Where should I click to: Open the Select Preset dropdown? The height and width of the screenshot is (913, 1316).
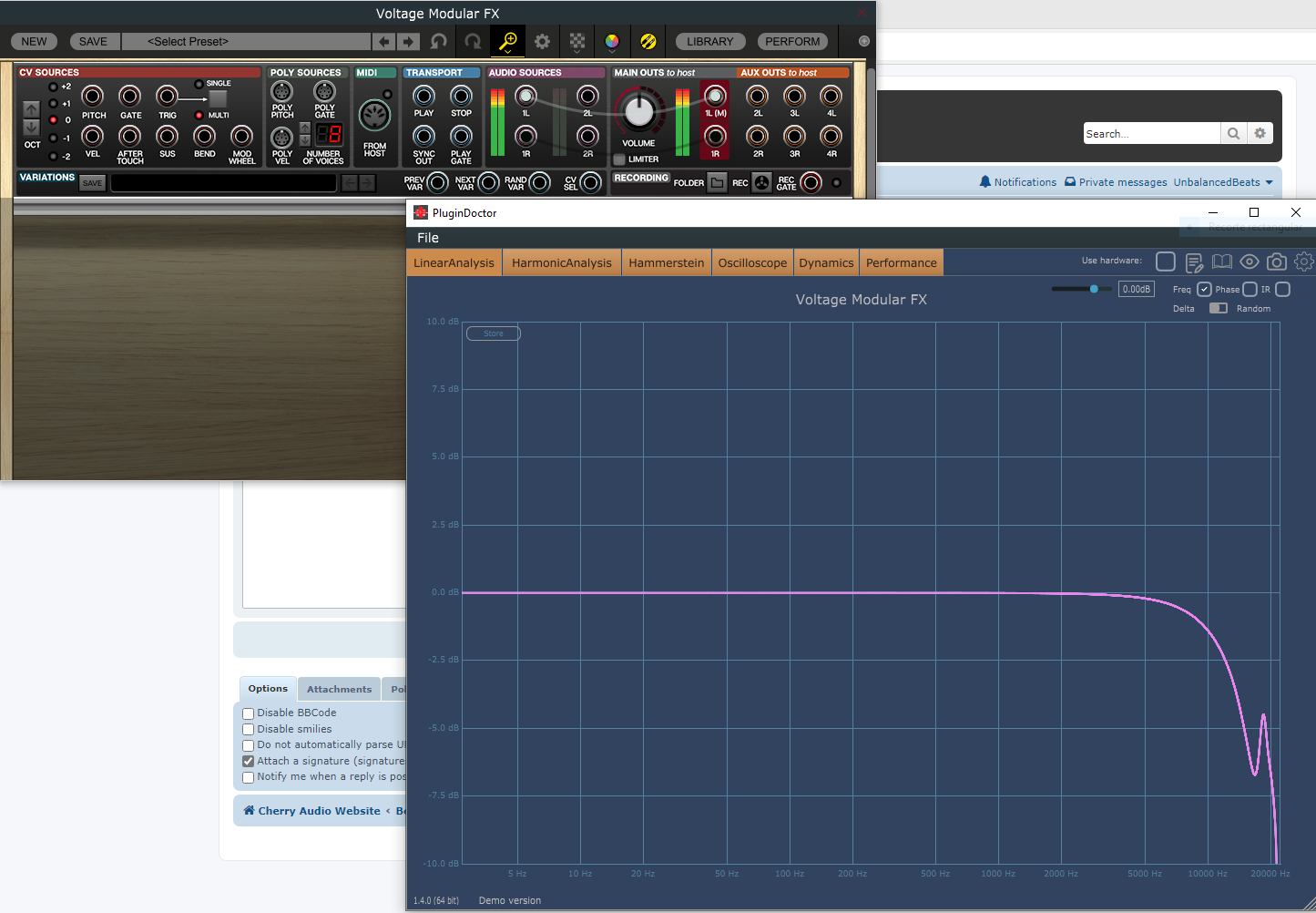(x=246, y=41)
